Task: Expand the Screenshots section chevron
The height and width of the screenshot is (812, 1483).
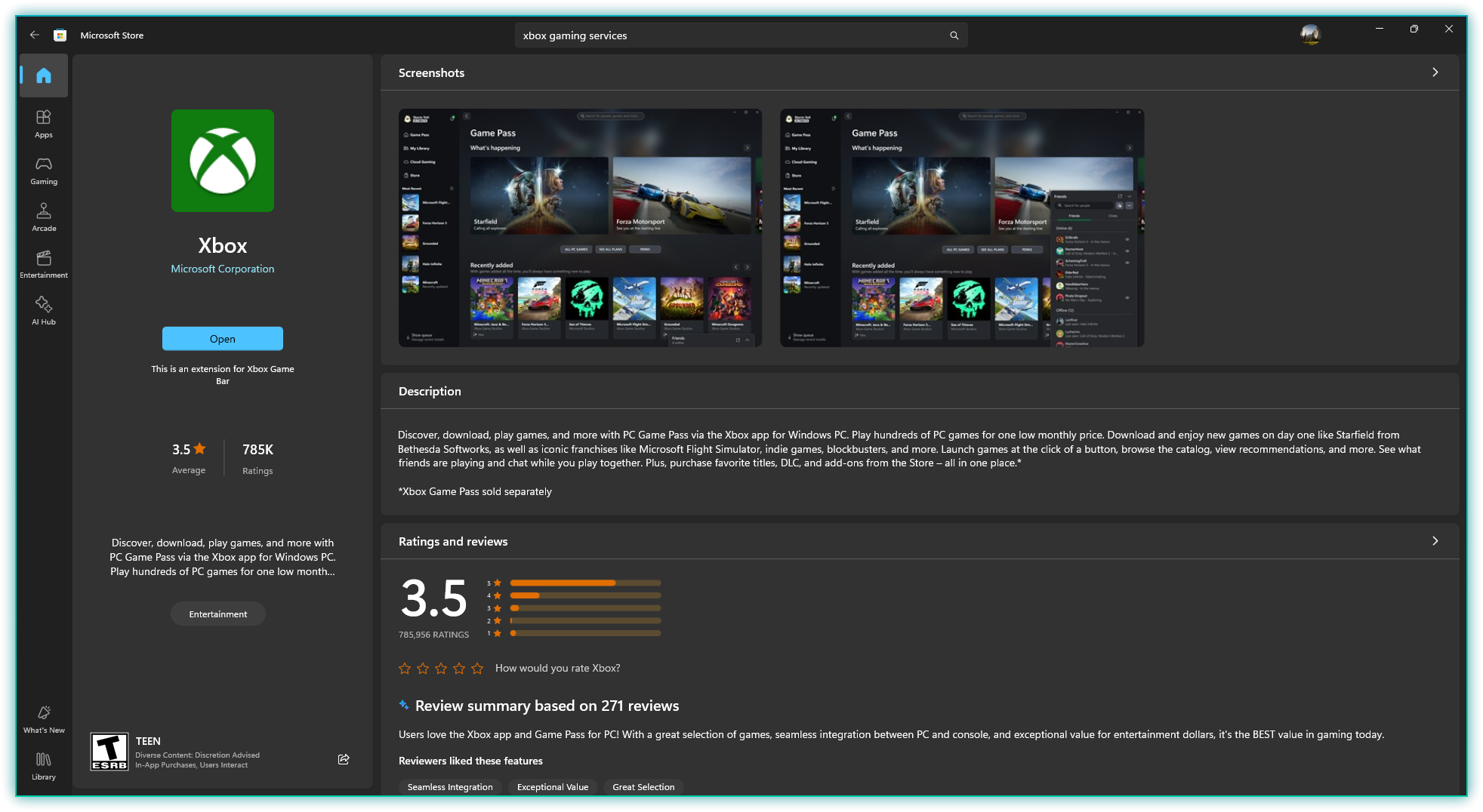Action: click(x=1435, y=72)
